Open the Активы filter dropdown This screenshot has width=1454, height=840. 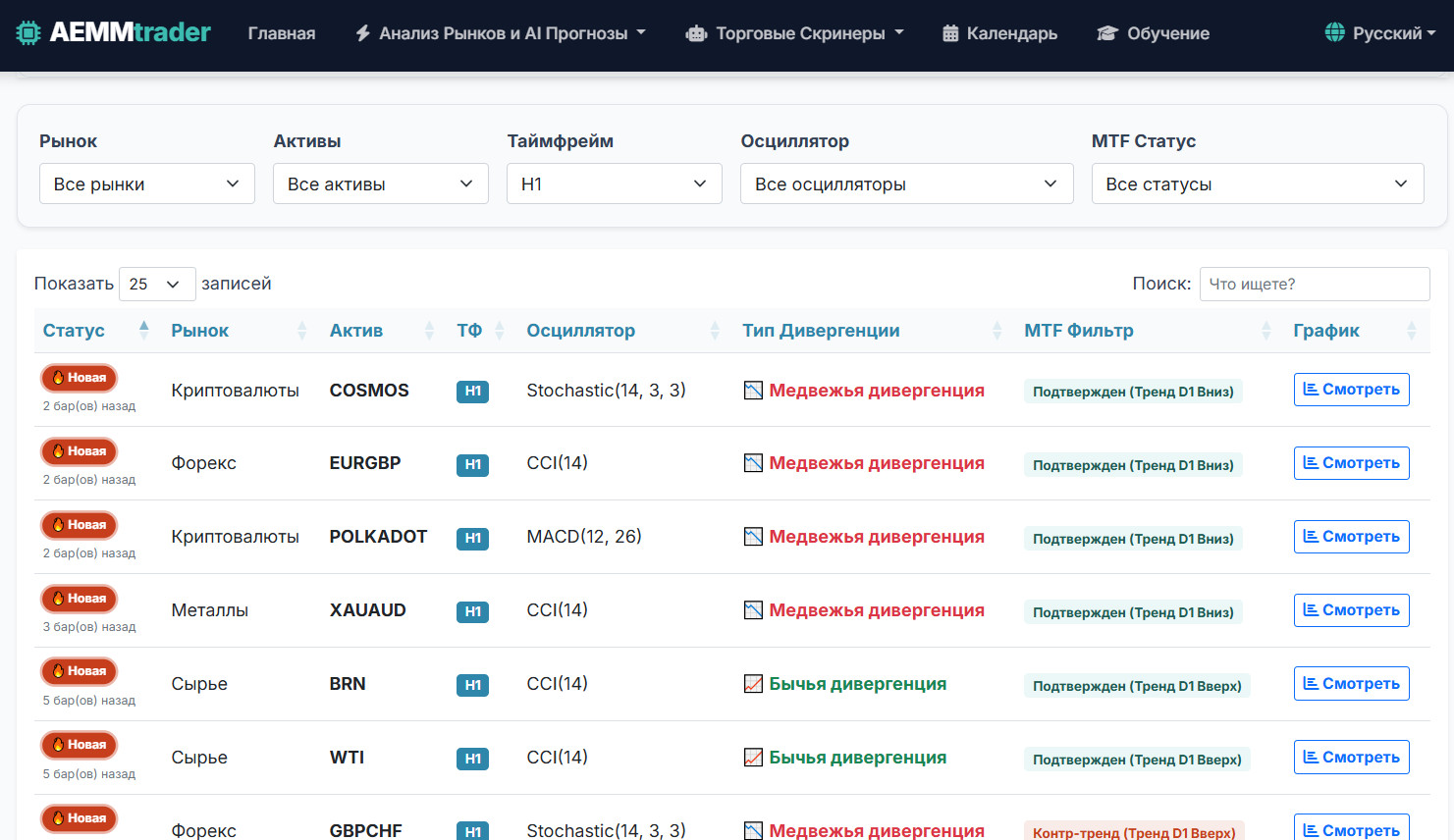point(381,184)
